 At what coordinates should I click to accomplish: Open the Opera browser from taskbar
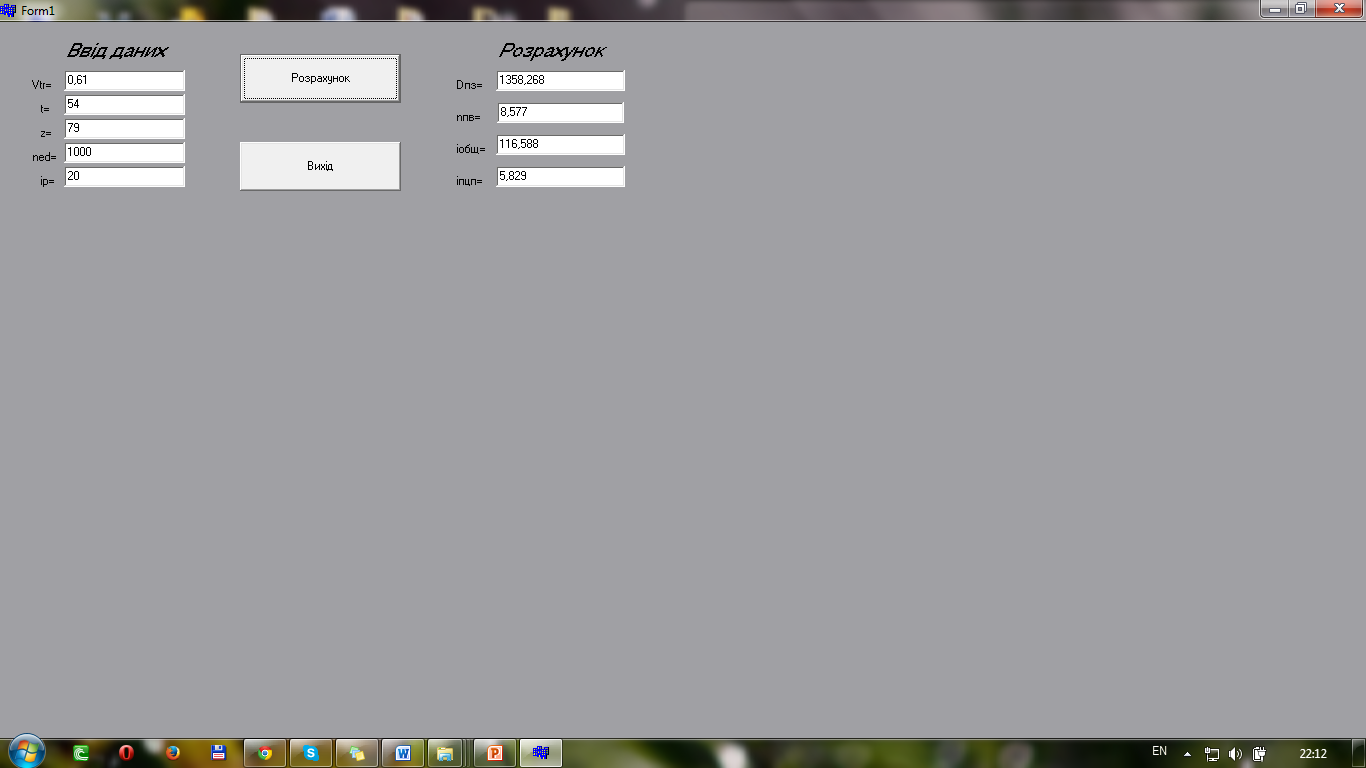click(x=126, y=753)
